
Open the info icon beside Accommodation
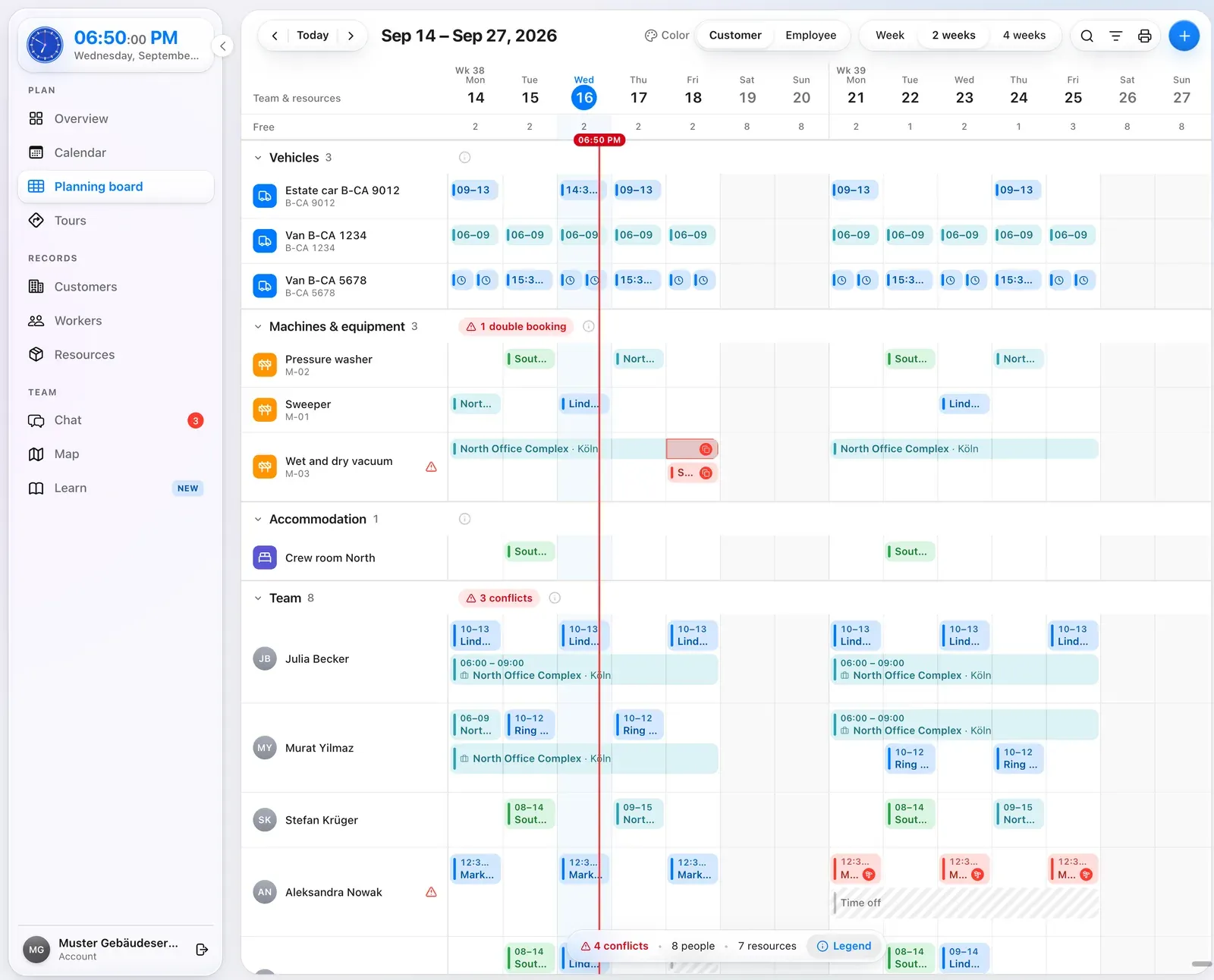click(x=464, y=519)
